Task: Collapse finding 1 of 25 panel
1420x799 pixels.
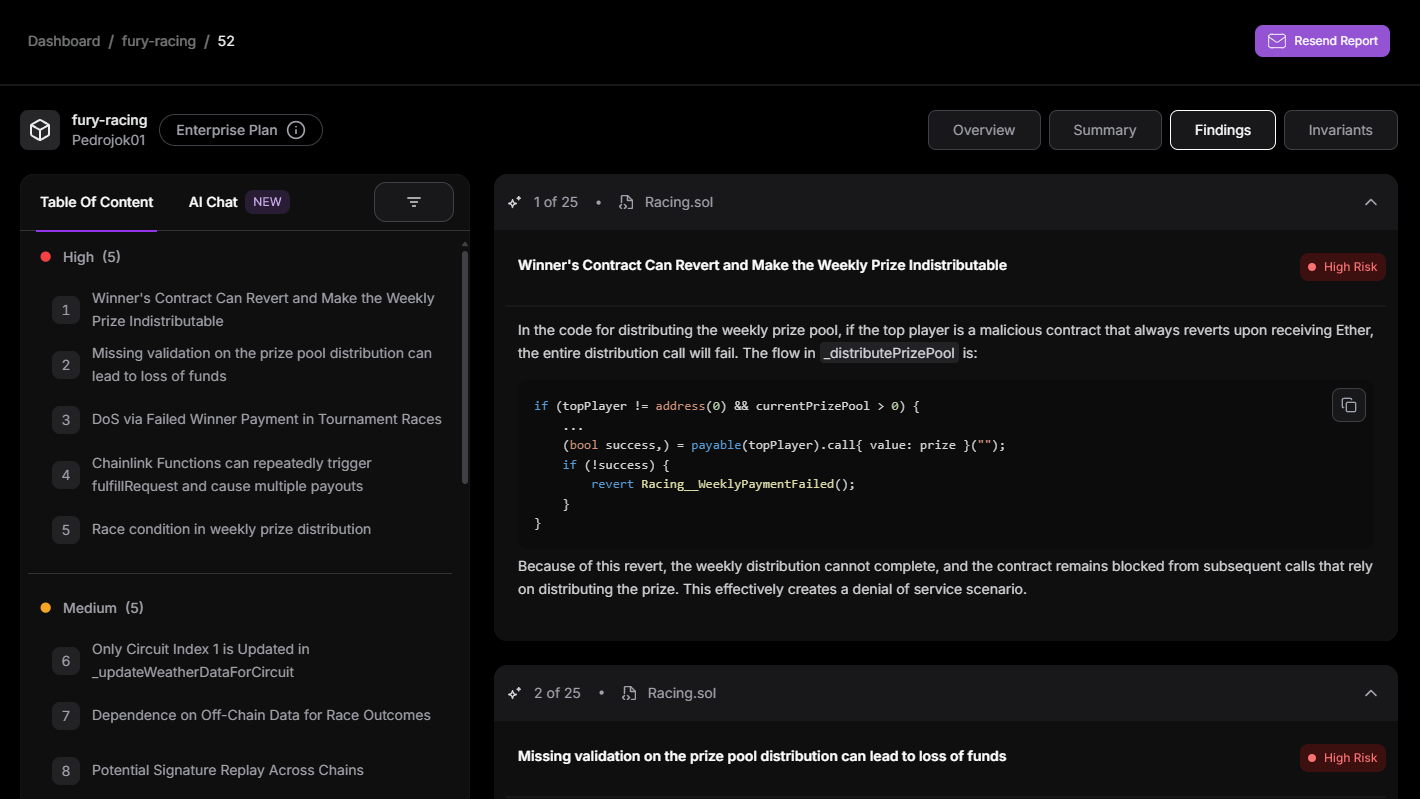Action: click(1371, 202)
